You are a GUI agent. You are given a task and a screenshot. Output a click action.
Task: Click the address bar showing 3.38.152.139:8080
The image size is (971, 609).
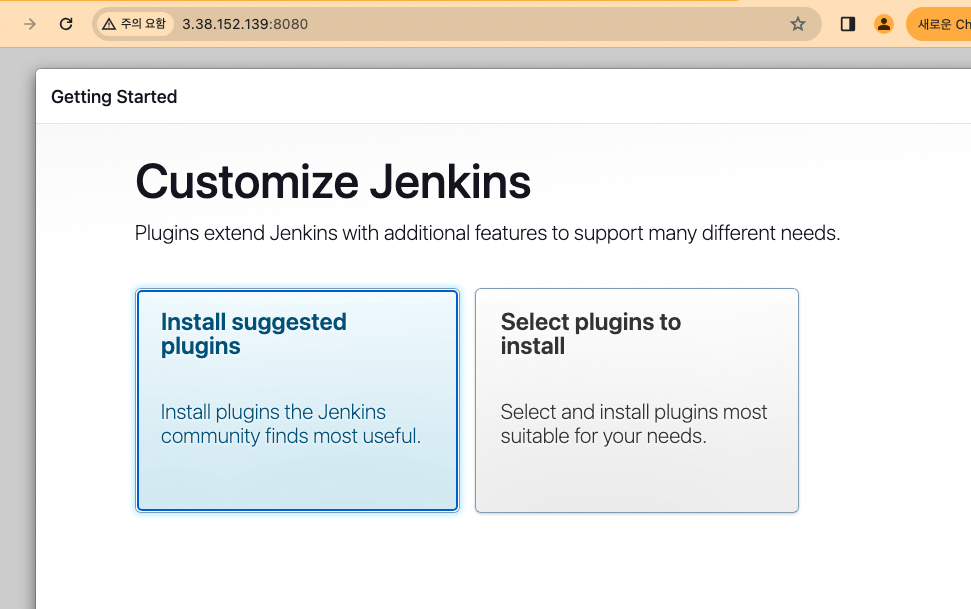point(457,24)
